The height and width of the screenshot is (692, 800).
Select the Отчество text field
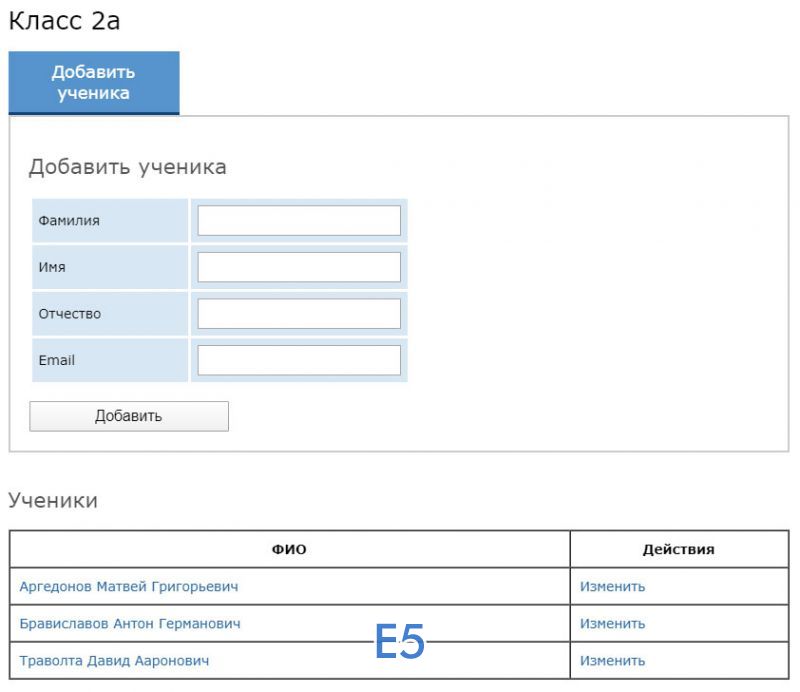point(298,314)
